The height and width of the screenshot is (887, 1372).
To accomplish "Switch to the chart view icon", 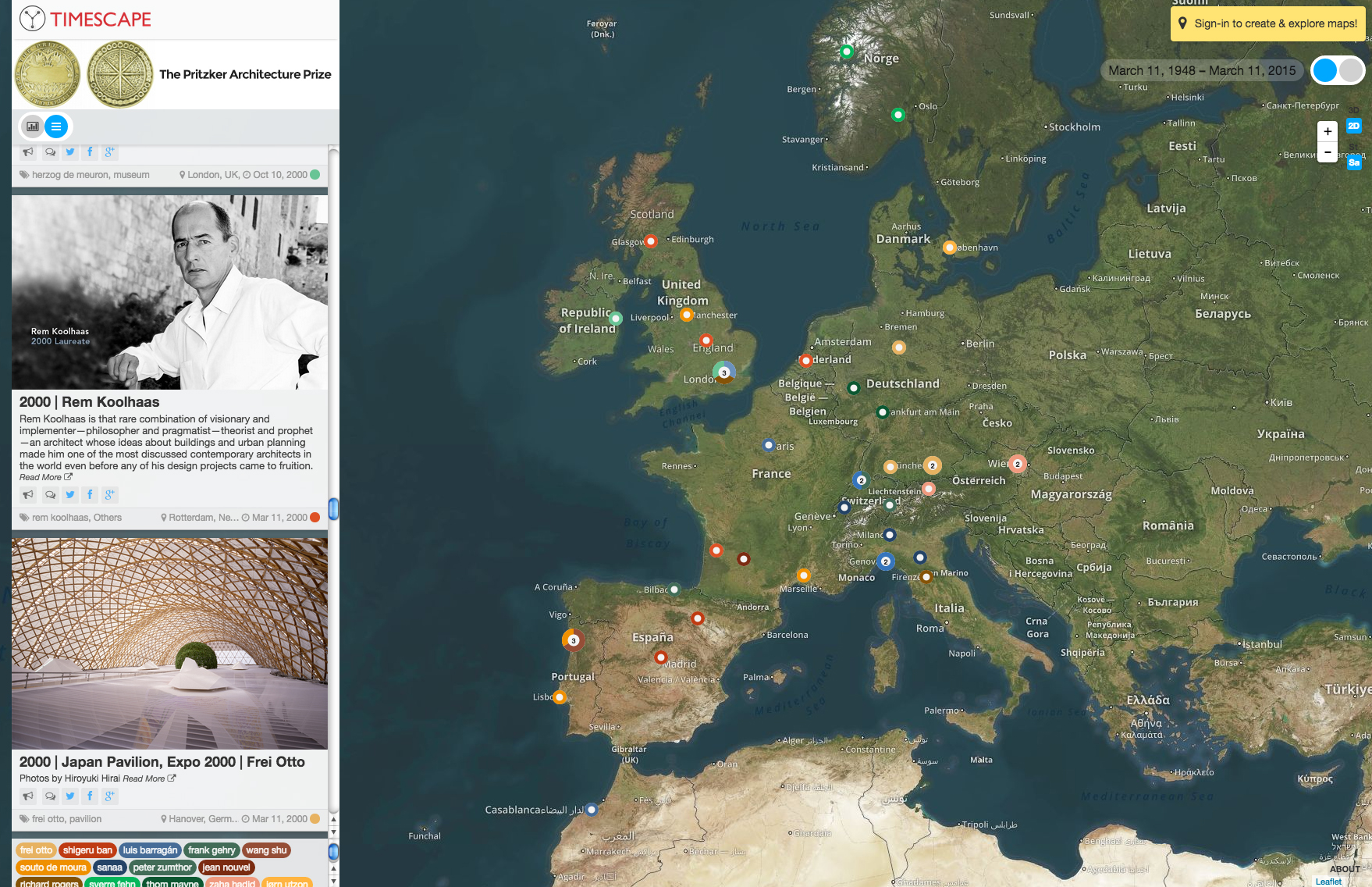I will click(x=33, y=126).
